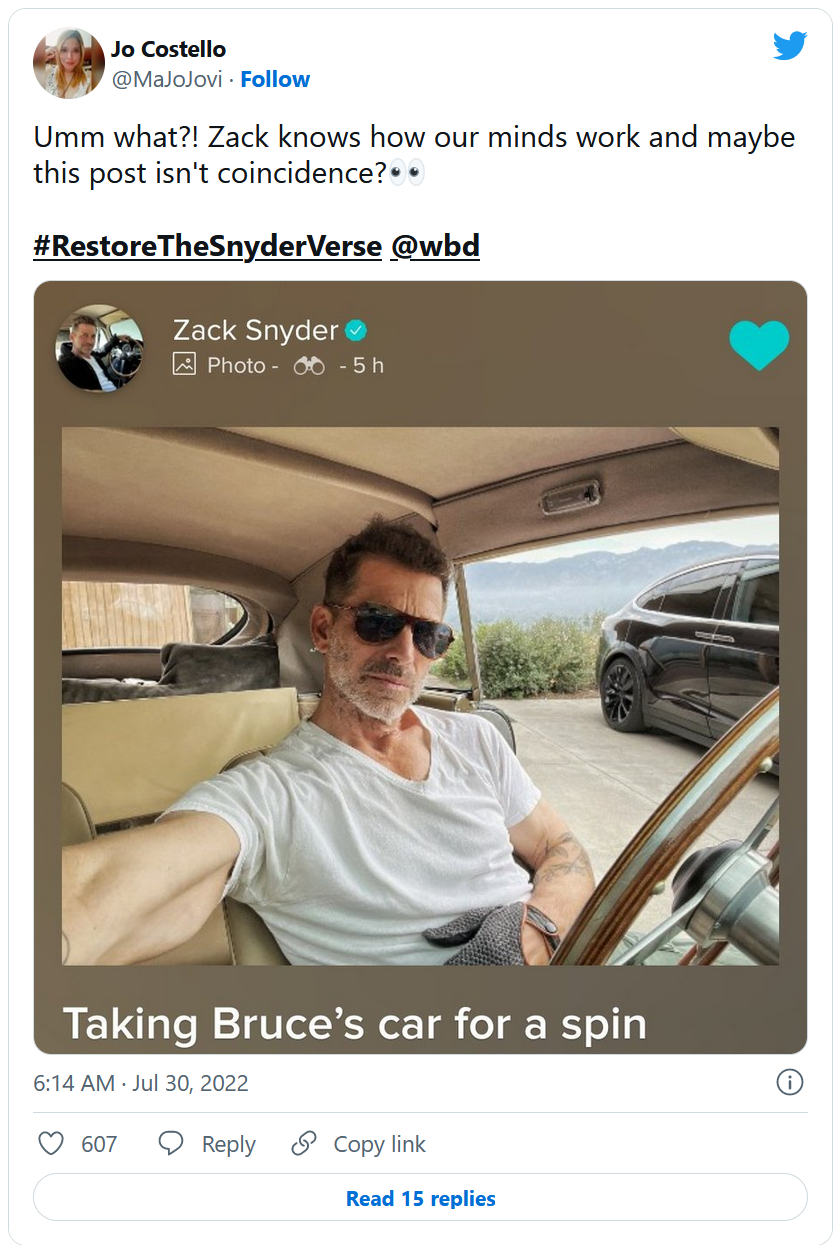The width and height of the screenshot is (840, 1258).
Task: Click the @wbd mention link
Action: [x=435, y=246]
